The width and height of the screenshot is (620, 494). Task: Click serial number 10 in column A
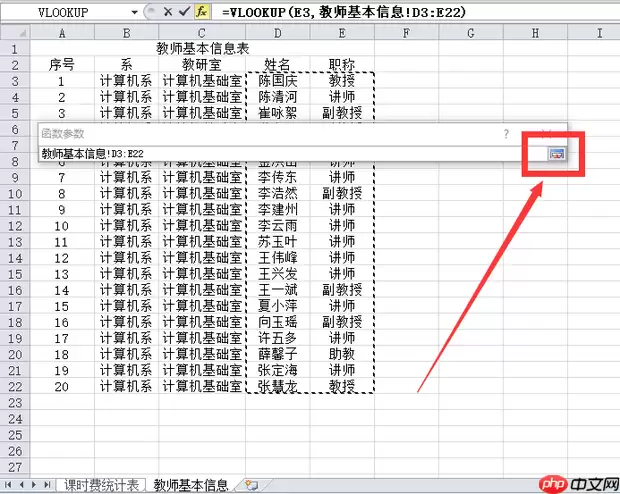click(62, 226)
